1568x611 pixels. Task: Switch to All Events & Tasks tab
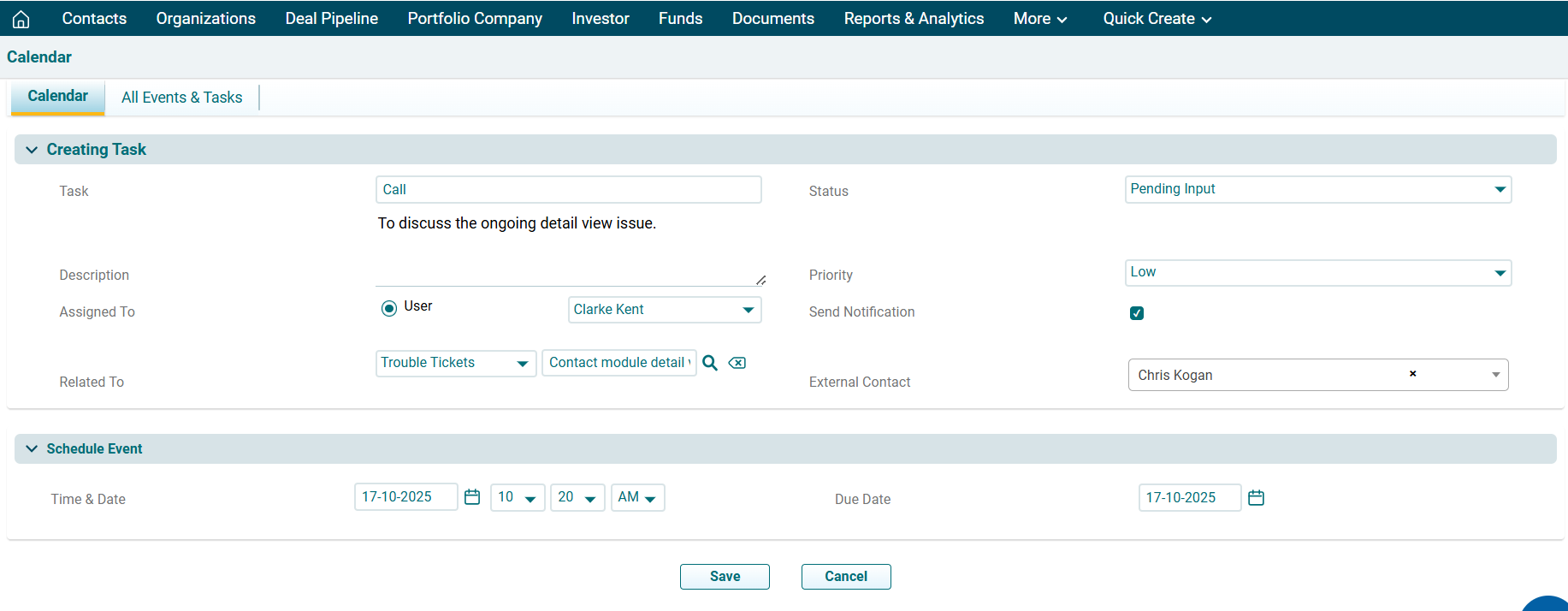click(181, 98)
